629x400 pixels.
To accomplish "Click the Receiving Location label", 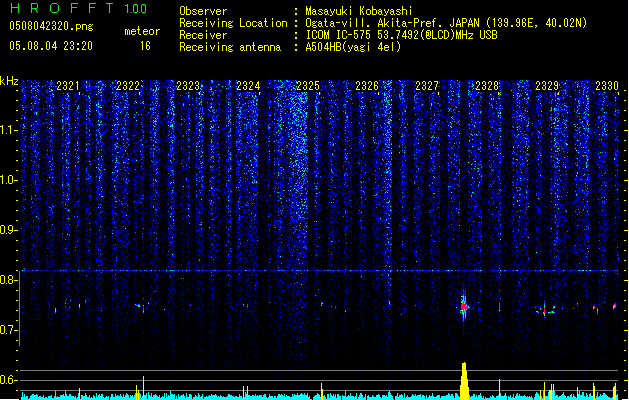I will click(x=233, y=23).
